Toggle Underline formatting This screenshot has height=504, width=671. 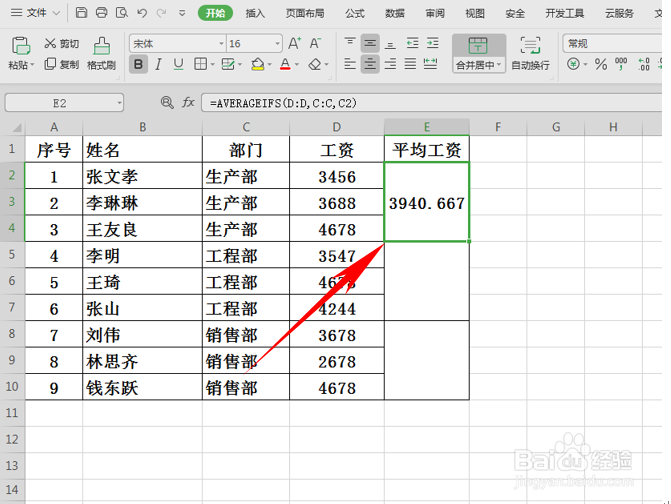click(178, 65)
